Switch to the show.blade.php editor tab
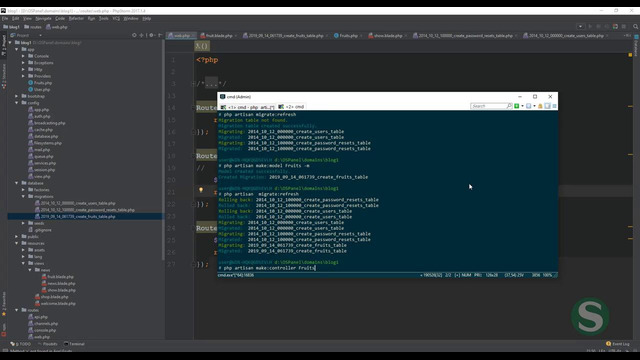640x360 pixels. coord(387,36)
